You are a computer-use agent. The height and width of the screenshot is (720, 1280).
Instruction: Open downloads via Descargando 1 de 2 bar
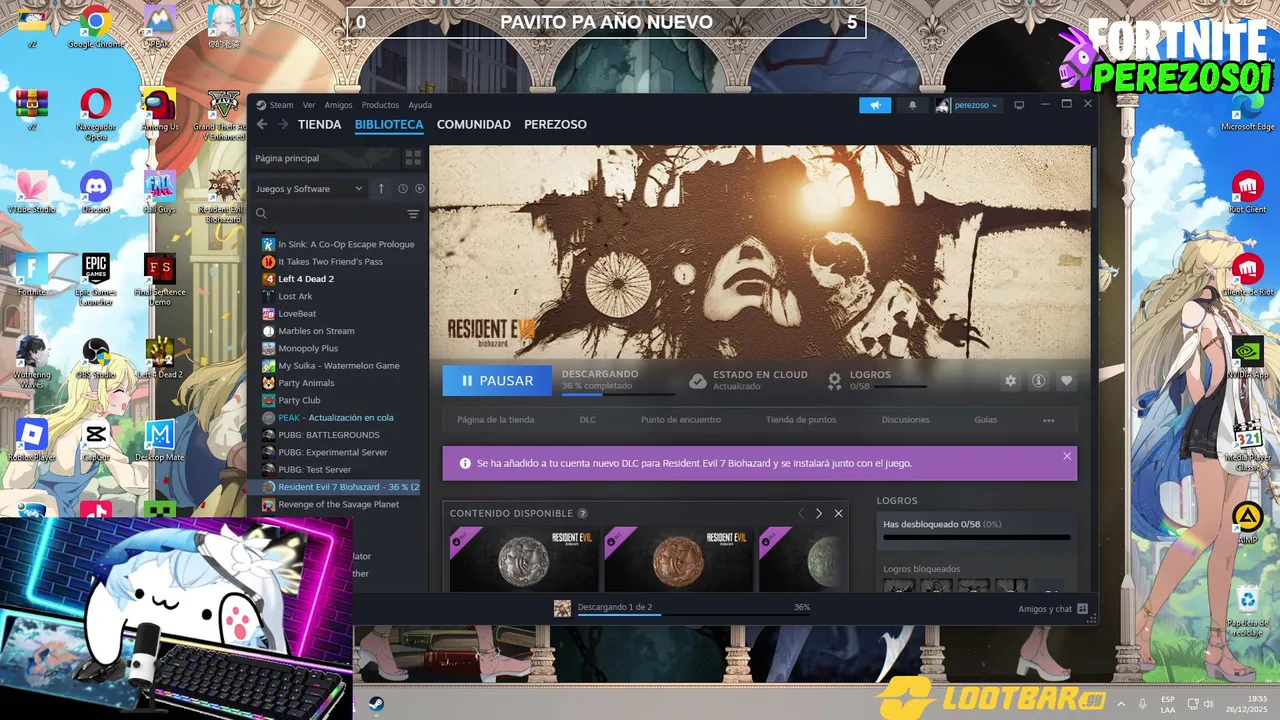682,608
